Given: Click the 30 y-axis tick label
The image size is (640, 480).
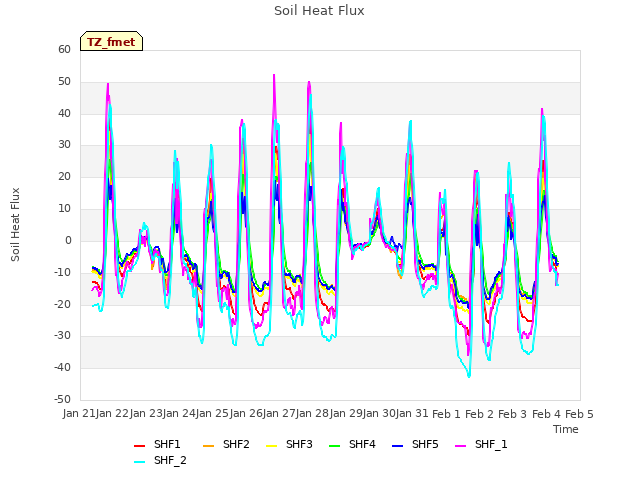Looking at the screenshot, I should tap(64, 145).
